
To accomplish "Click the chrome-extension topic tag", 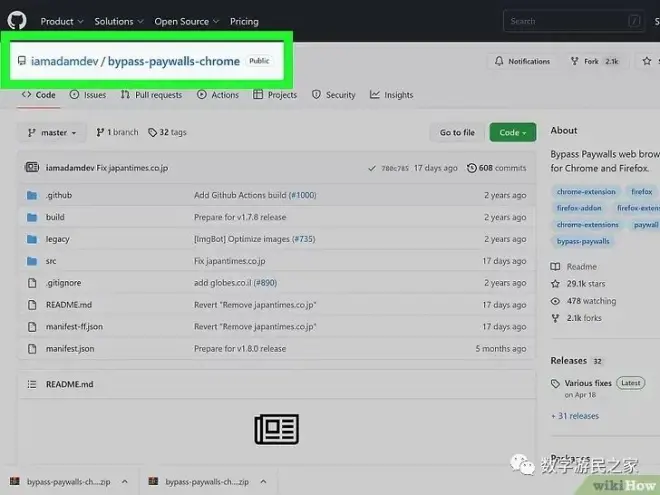I will (x=586, y=192).
